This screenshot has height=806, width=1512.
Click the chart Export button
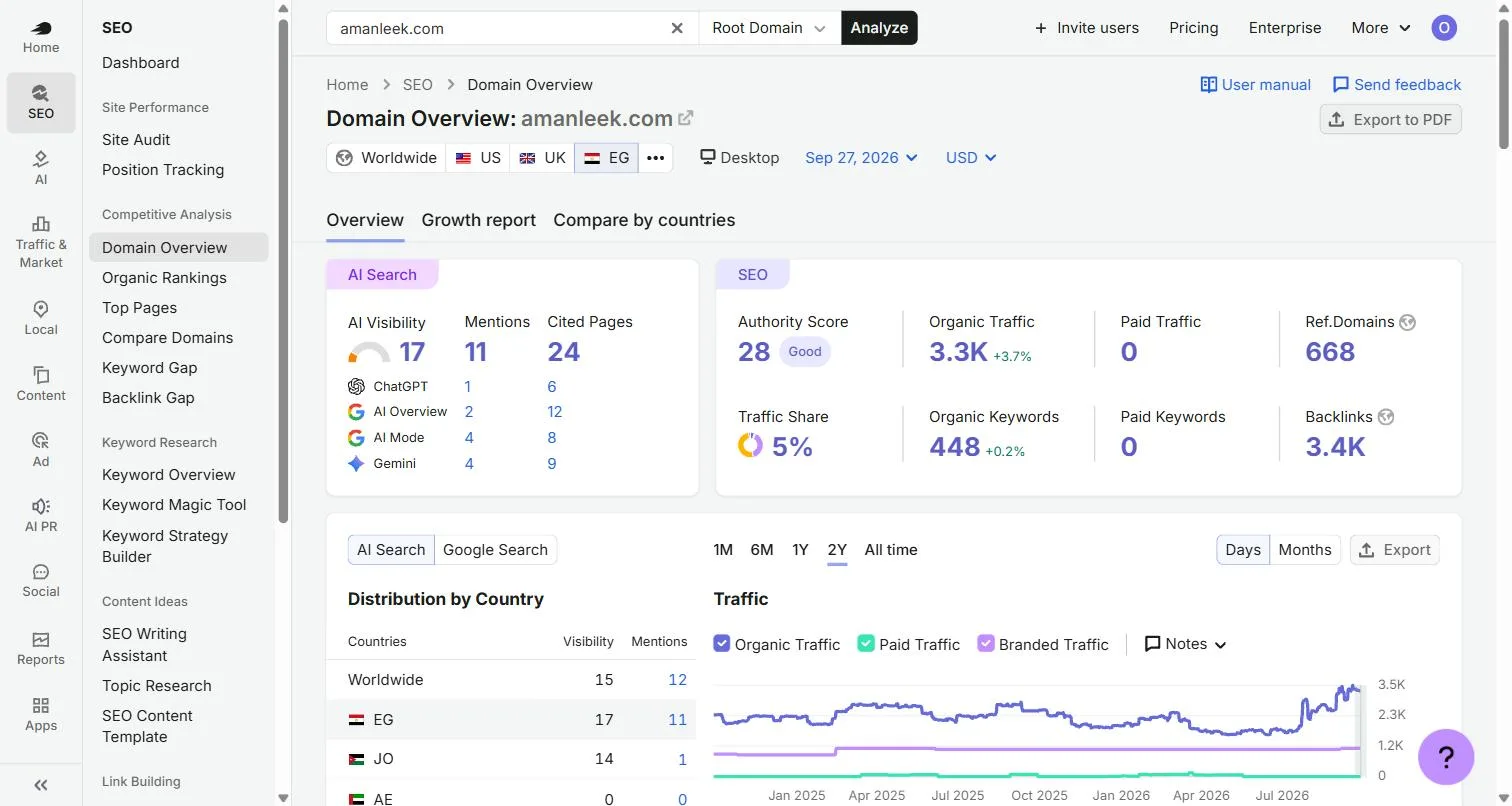(1395, 550)
